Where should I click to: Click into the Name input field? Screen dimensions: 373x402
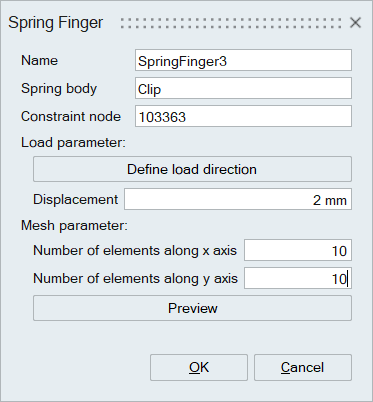(x=243, y=60)
